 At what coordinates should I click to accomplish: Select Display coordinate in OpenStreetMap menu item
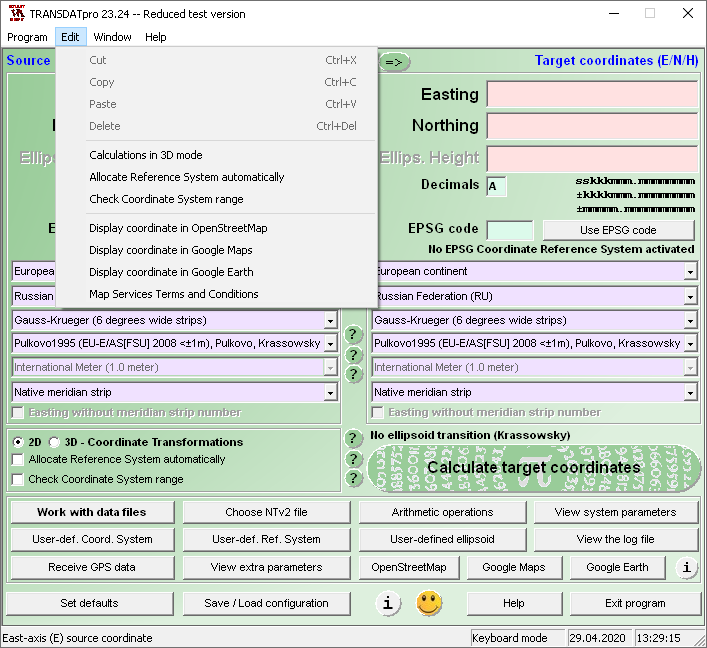pos(216,228)
